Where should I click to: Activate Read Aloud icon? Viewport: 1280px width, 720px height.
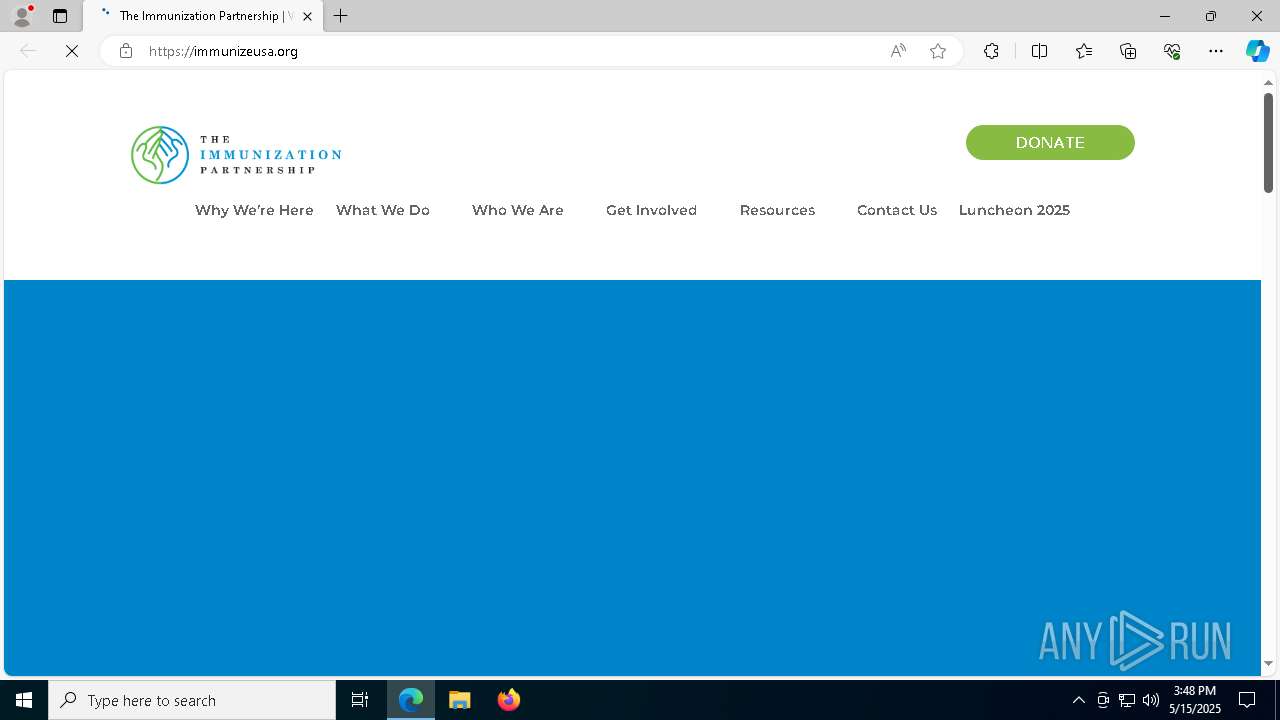(898, 51)
